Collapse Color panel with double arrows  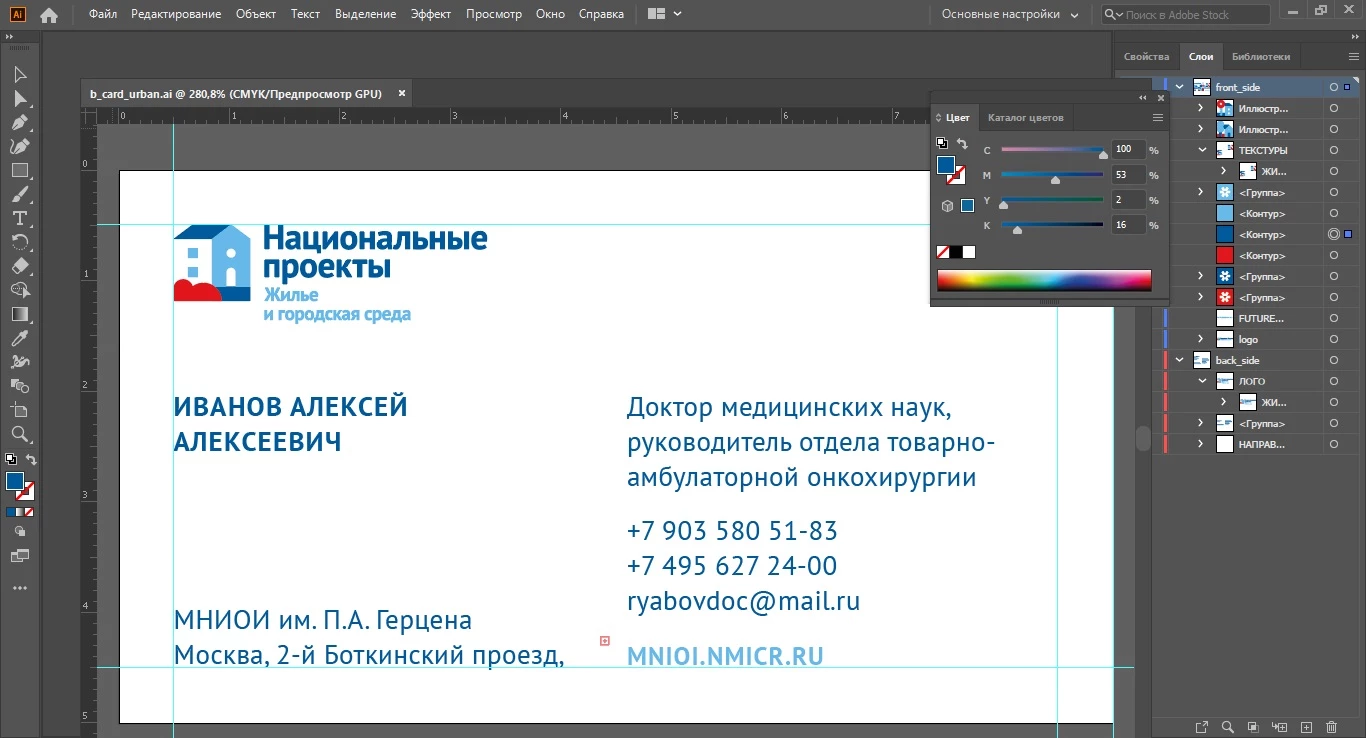1143,98
